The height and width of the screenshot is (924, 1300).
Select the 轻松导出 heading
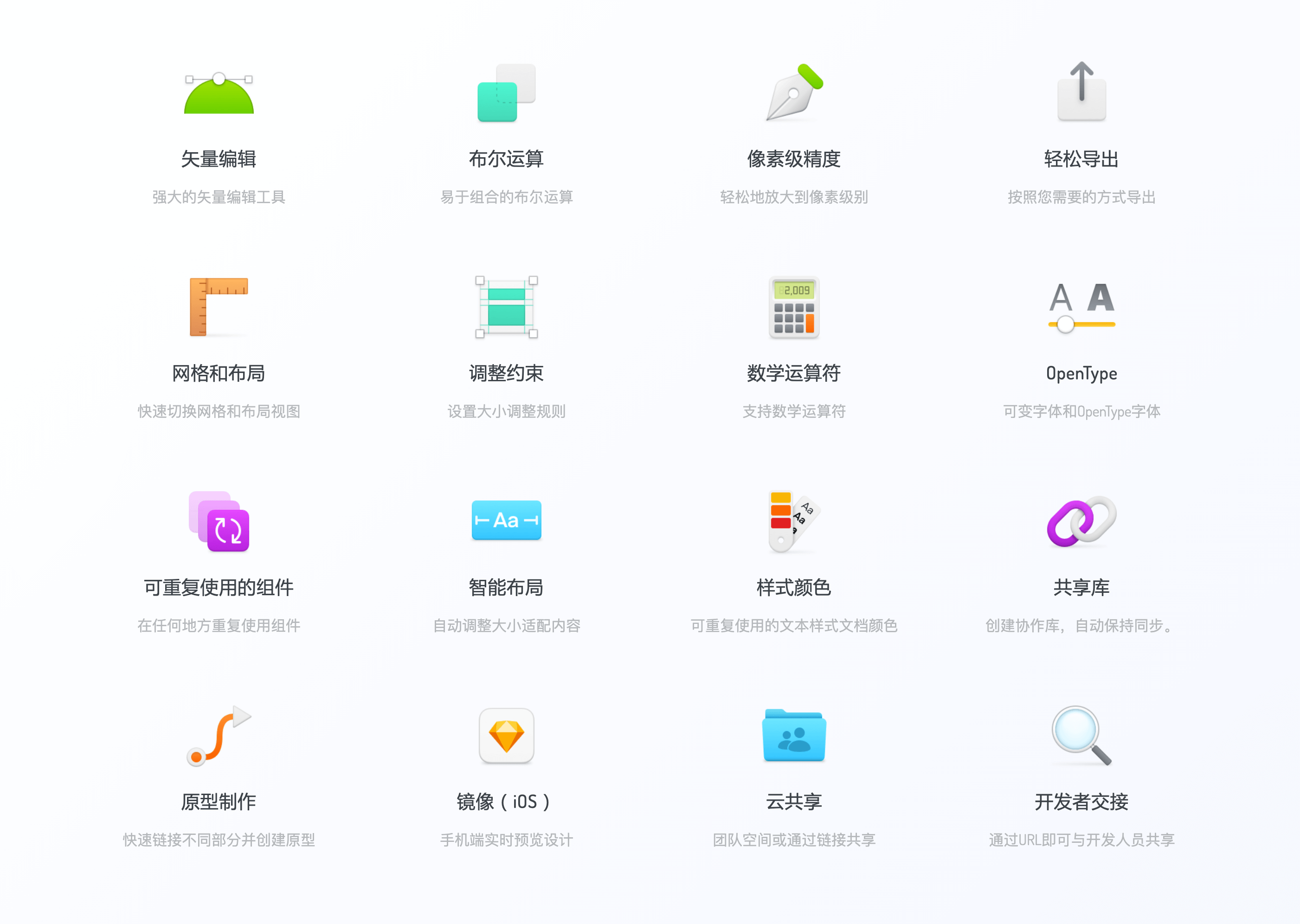click(1081, 159)
